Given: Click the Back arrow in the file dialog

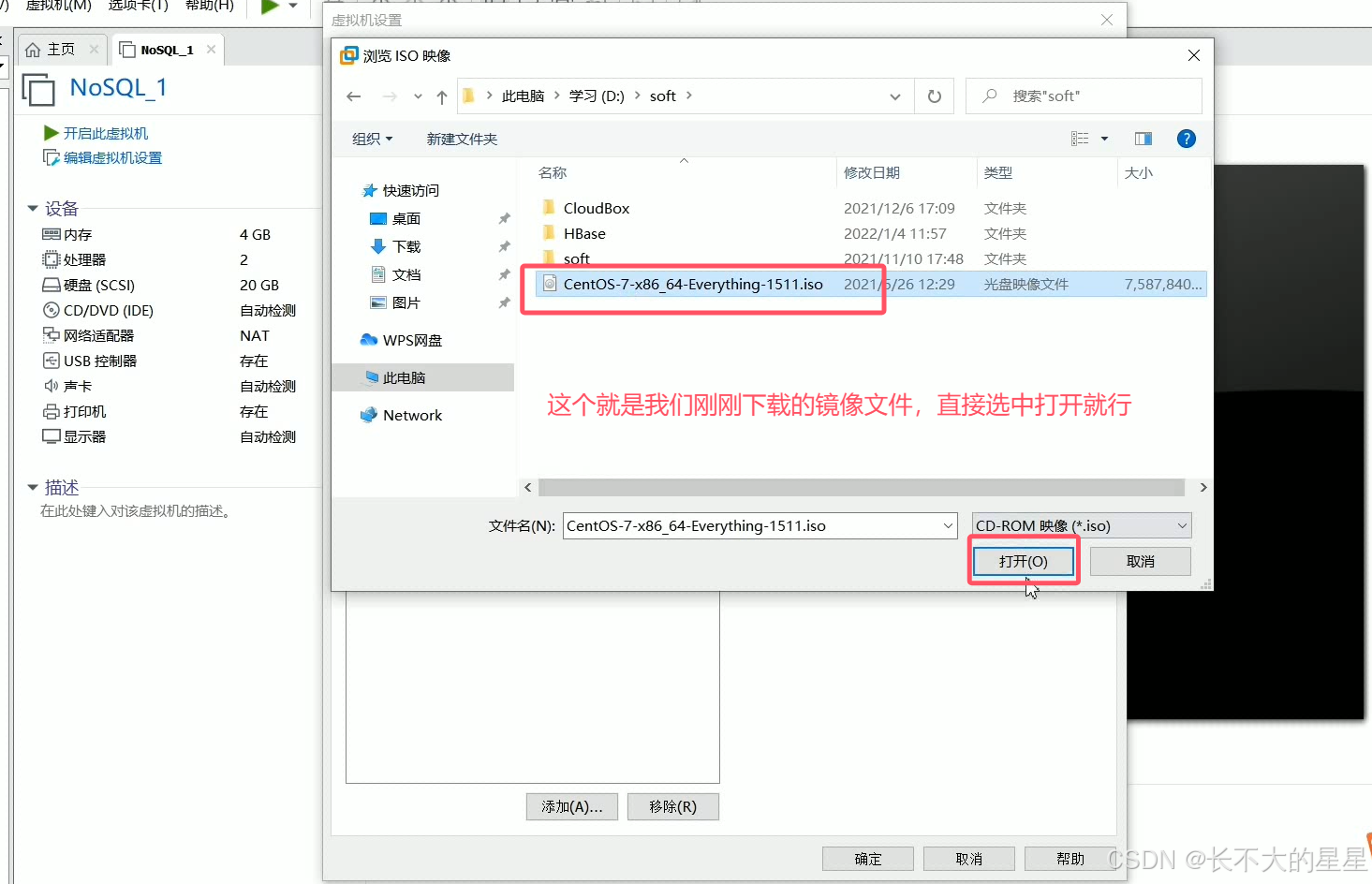Looking at the screenshot, I should [353, 96].
